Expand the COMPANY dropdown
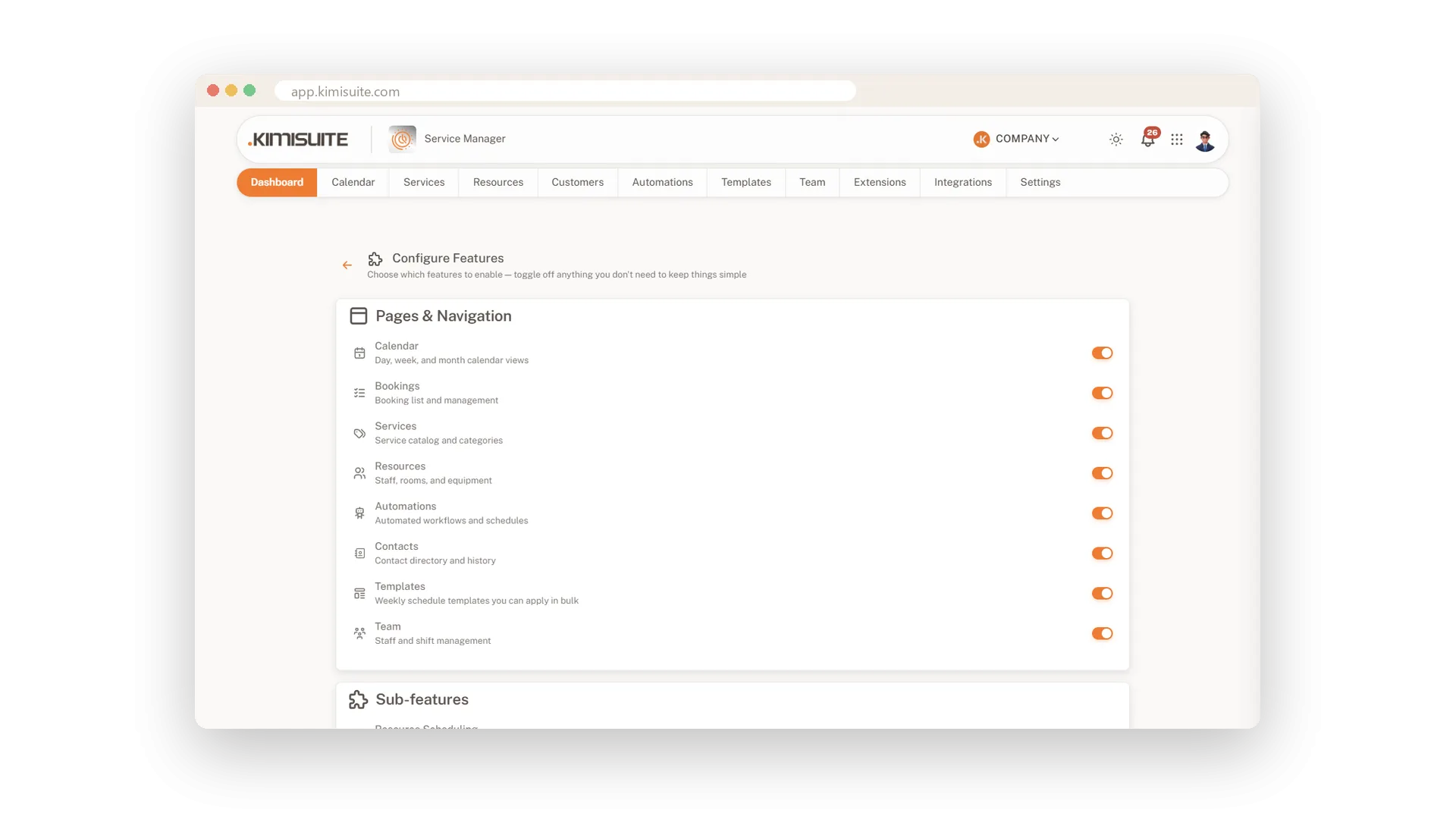Image resolution: width=1456 pixels, height=819 pixels. (1027, 139)
